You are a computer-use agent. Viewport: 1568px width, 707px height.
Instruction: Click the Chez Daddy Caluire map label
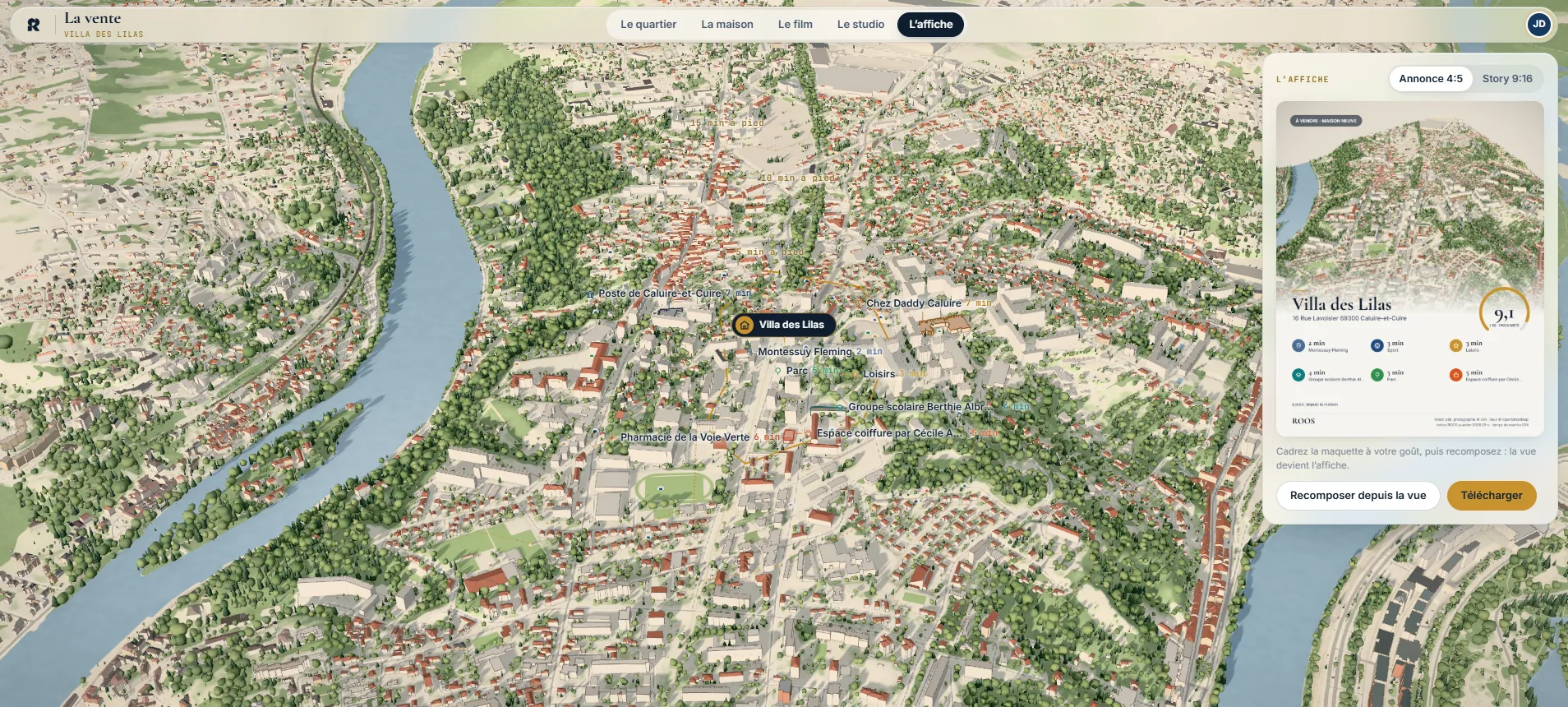(914, 303)
